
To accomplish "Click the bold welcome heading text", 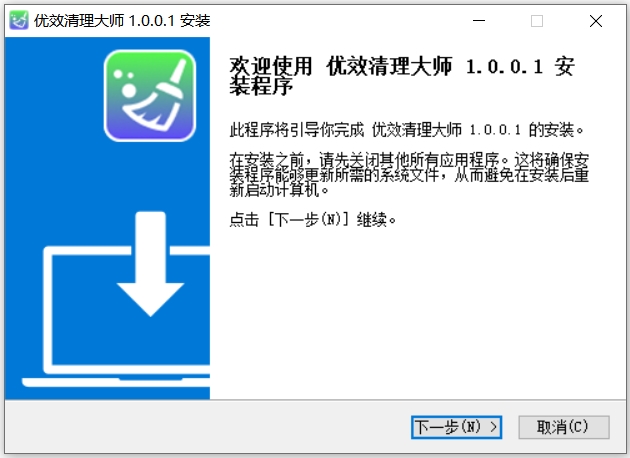I will tap(402, 76).
